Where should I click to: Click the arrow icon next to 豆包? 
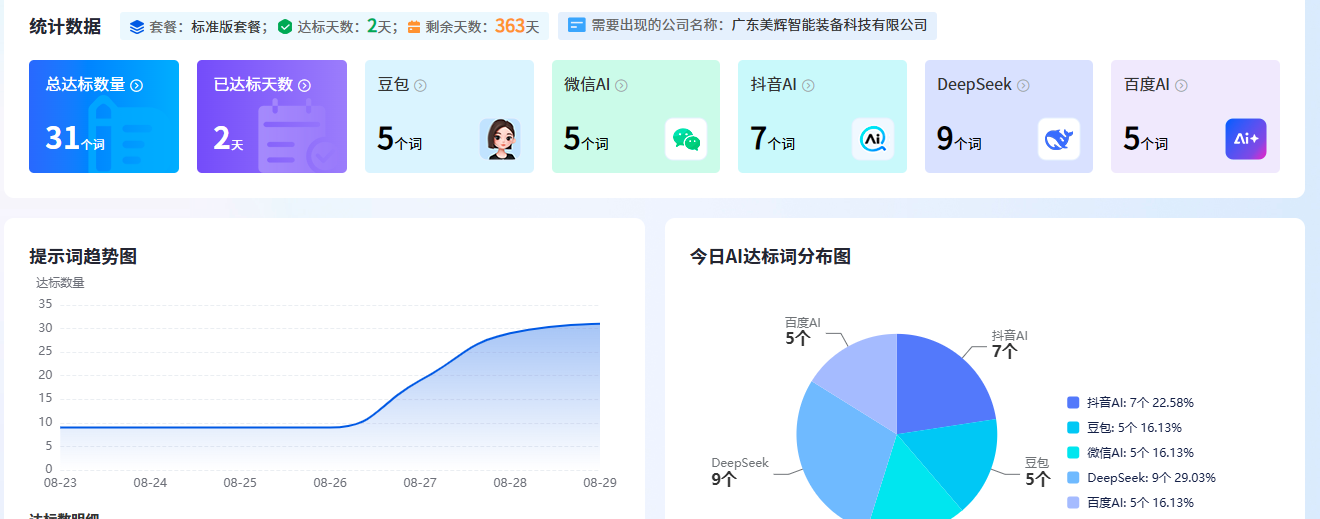coord(420,86)
